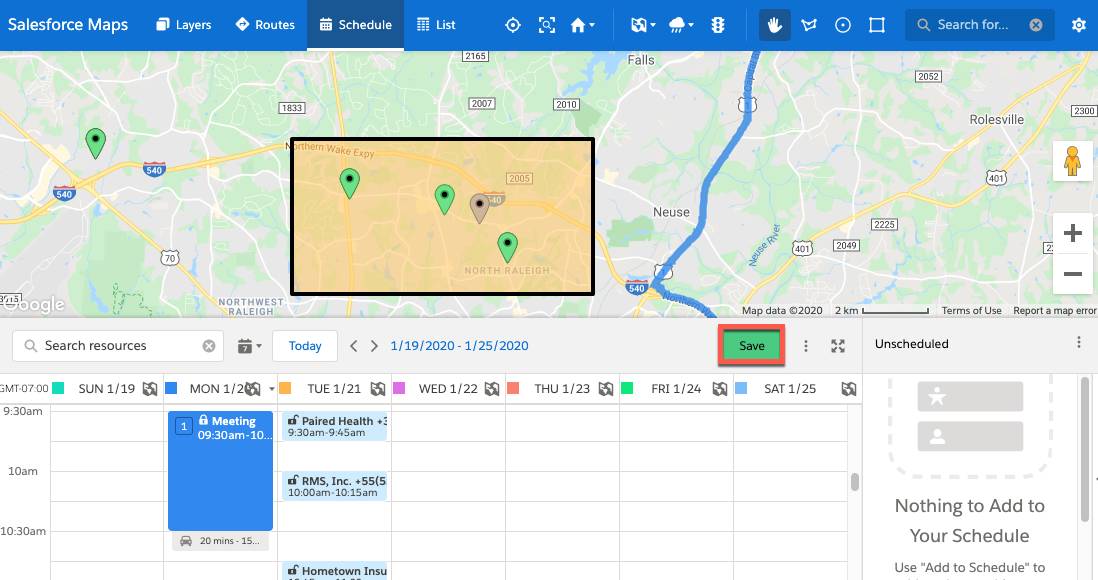
Task: Open the RMS, Inc. 10:00am event
Action: pyautogui.click(x=335, y=486)
